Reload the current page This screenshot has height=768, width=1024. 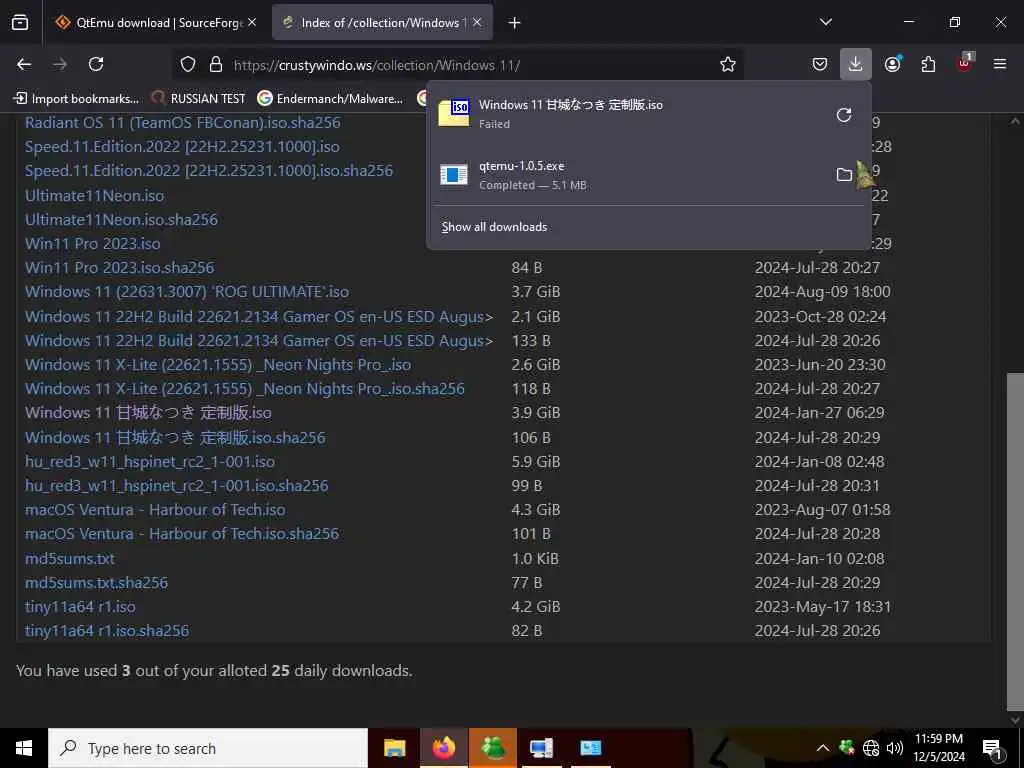tap(96, 64)
